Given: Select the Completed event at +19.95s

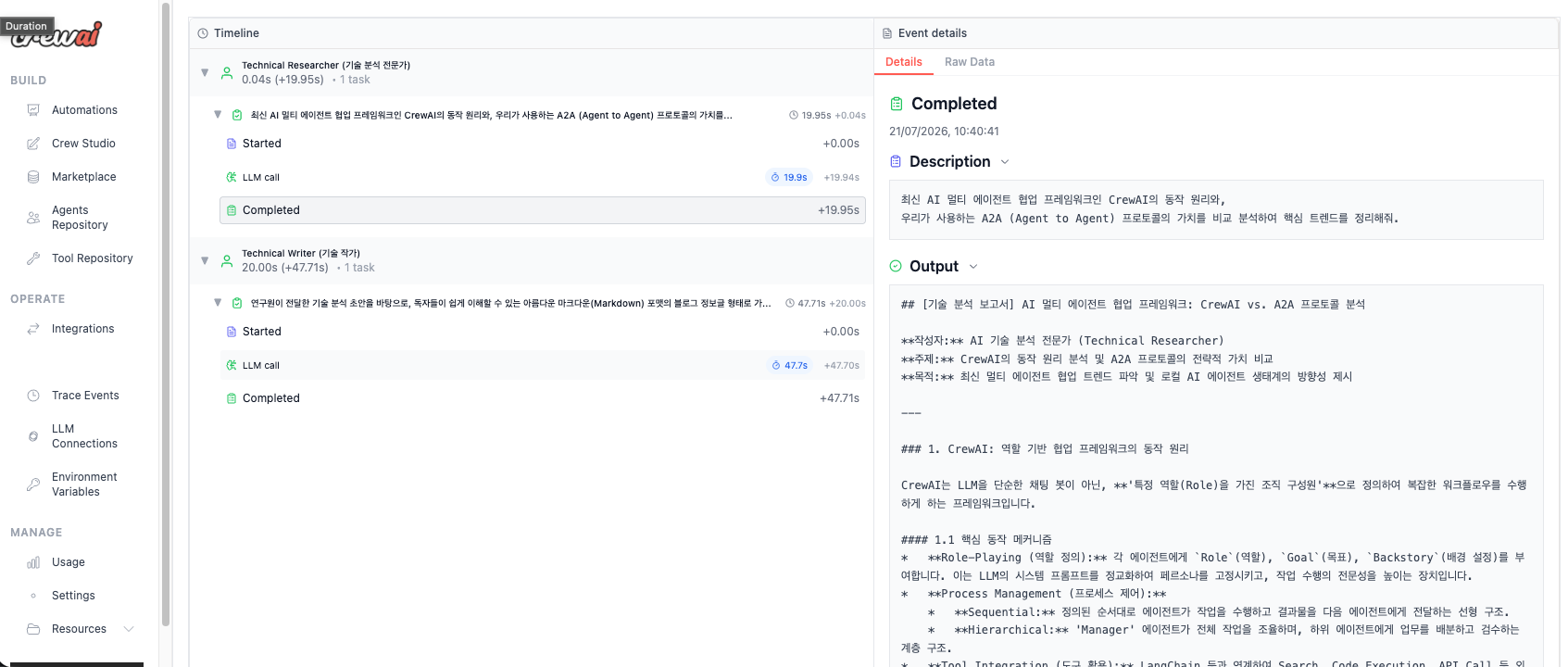Looking at the screenshot, I should tap(543, 210).
